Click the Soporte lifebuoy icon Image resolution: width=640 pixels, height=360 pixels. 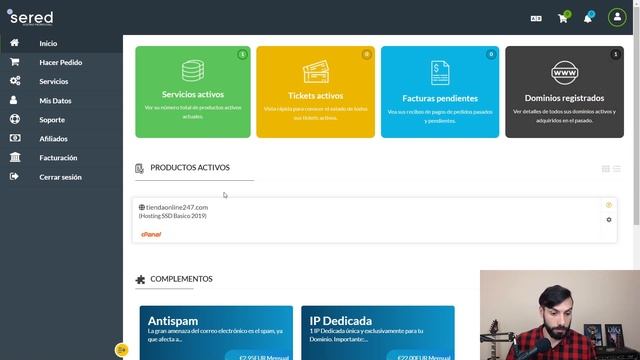tap(15, 119)
